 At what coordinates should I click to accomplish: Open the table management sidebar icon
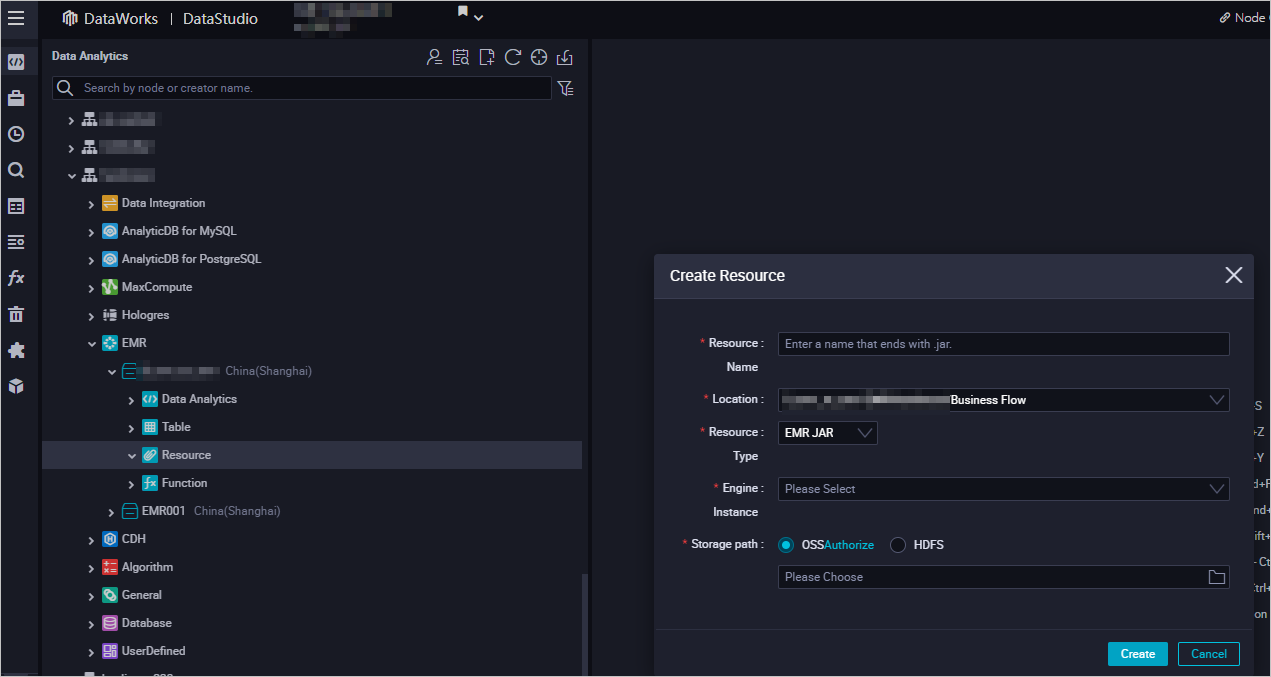pyautogui.click(x=16, y=206)
